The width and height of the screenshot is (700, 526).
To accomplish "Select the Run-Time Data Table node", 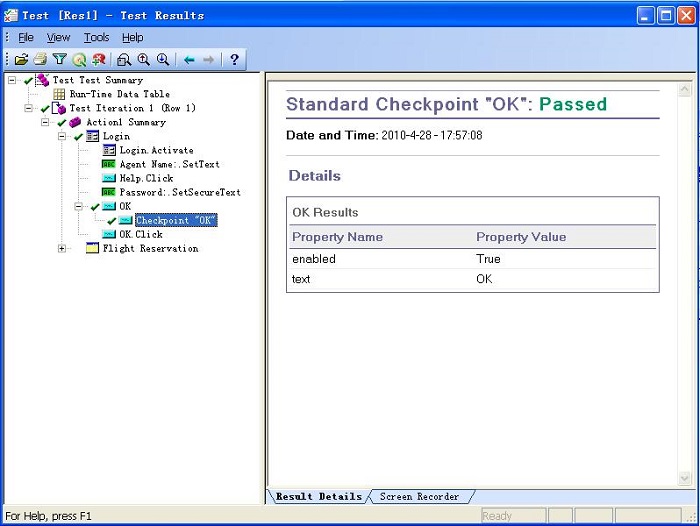I will [x=119, y=94].
